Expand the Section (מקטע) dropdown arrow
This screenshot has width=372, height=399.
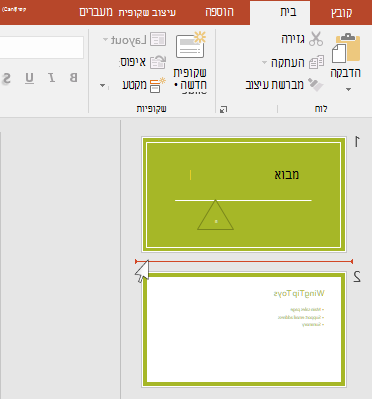(x=103, y=86)
